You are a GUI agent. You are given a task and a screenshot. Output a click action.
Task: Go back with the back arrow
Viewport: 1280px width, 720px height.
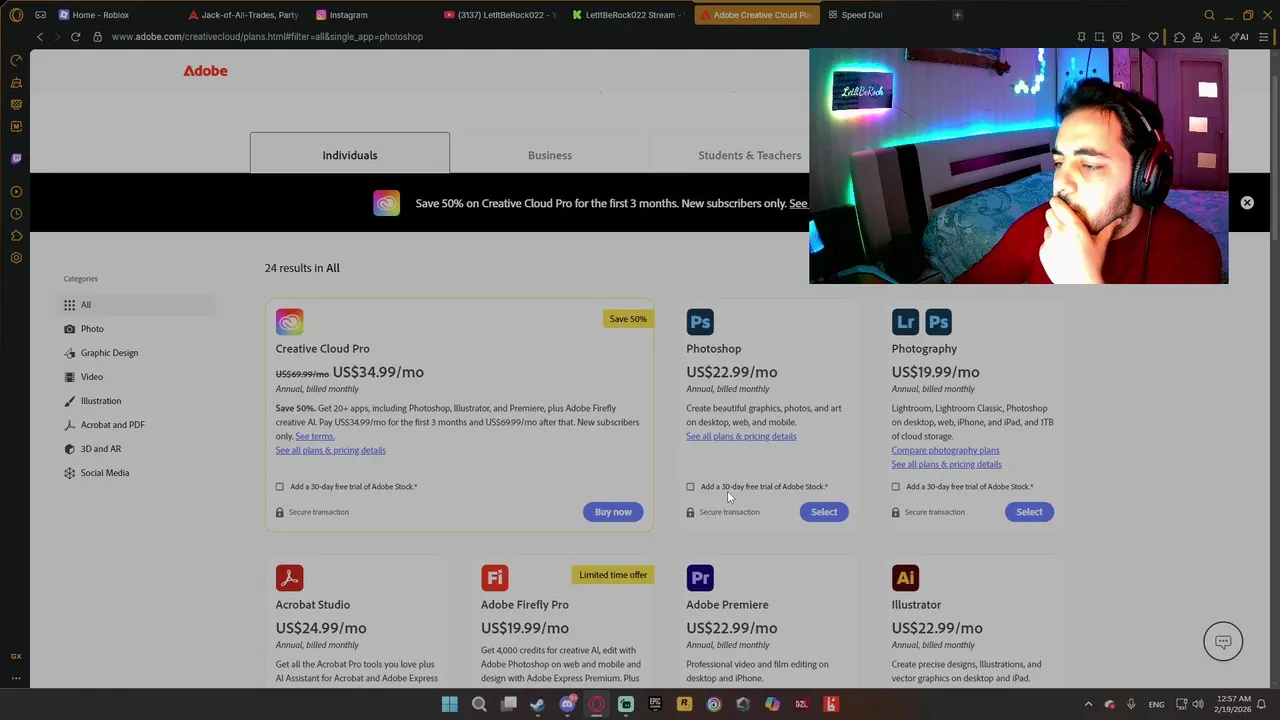point(40,37)
